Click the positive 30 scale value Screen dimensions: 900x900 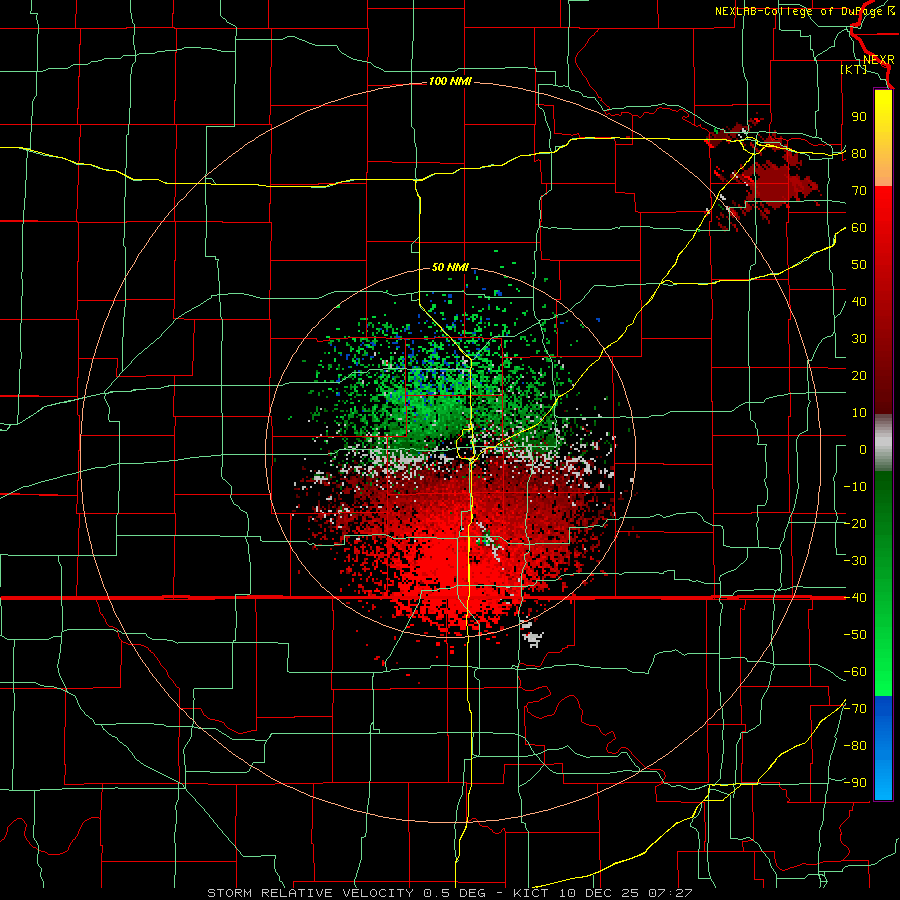(859, 339)
